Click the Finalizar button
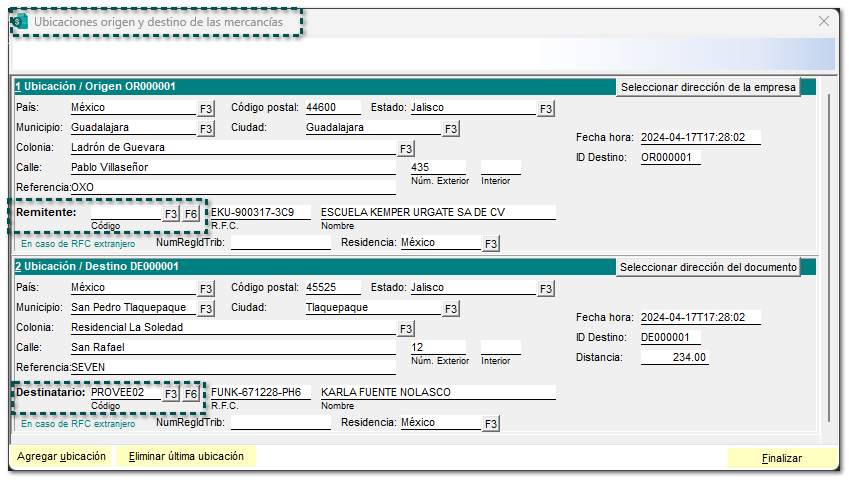 782,457
